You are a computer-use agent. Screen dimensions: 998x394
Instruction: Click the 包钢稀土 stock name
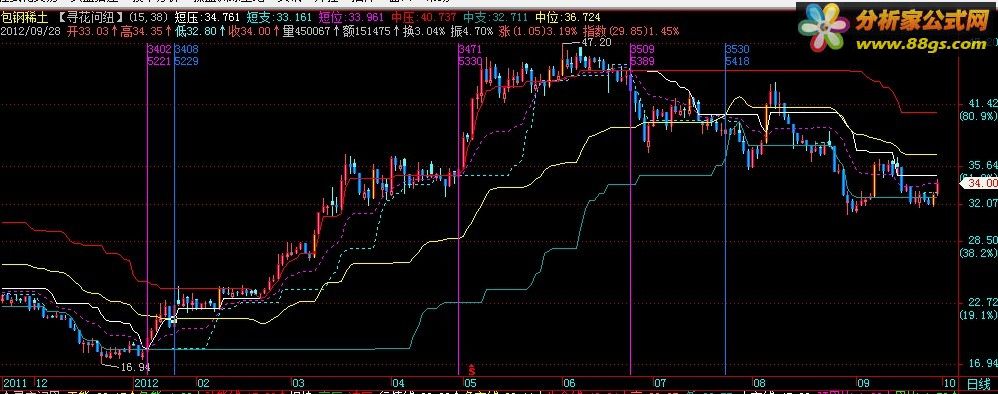pos(25,17)
